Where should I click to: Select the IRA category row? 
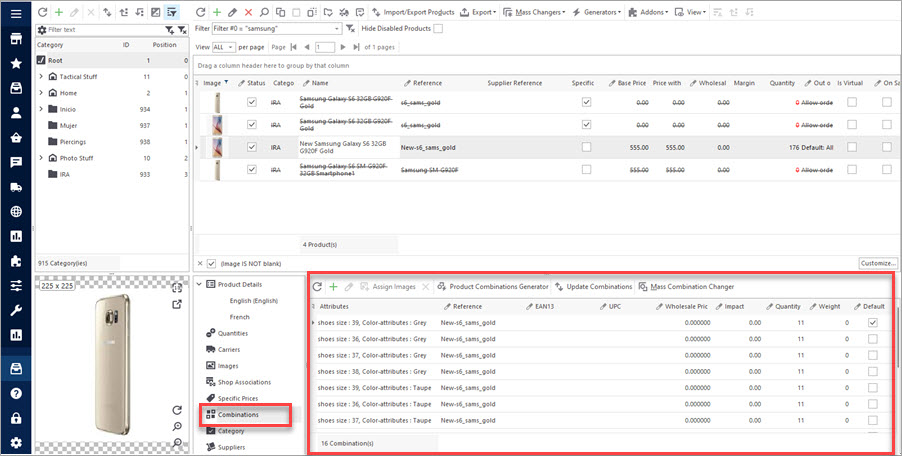click(x=112, y=174)
